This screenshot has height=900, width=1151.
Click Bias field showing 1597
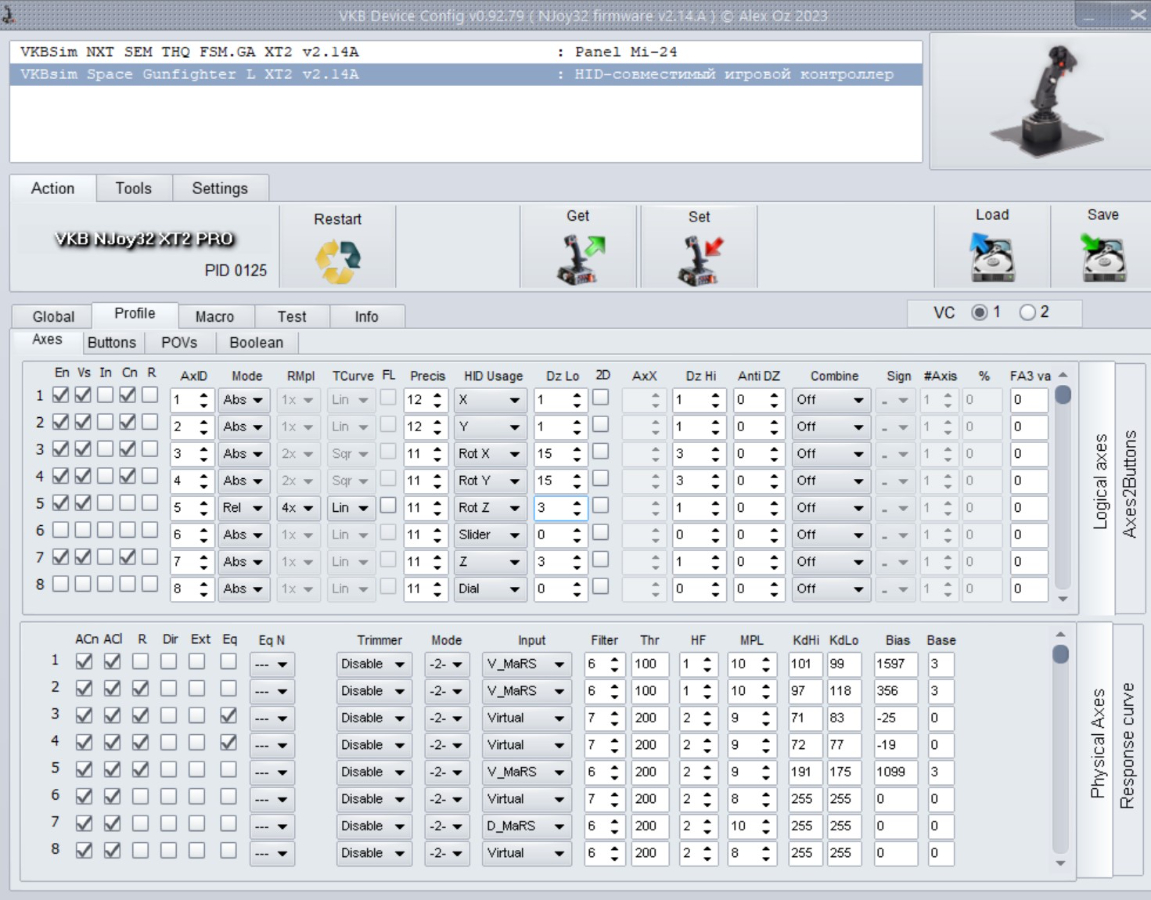(896, 664)
